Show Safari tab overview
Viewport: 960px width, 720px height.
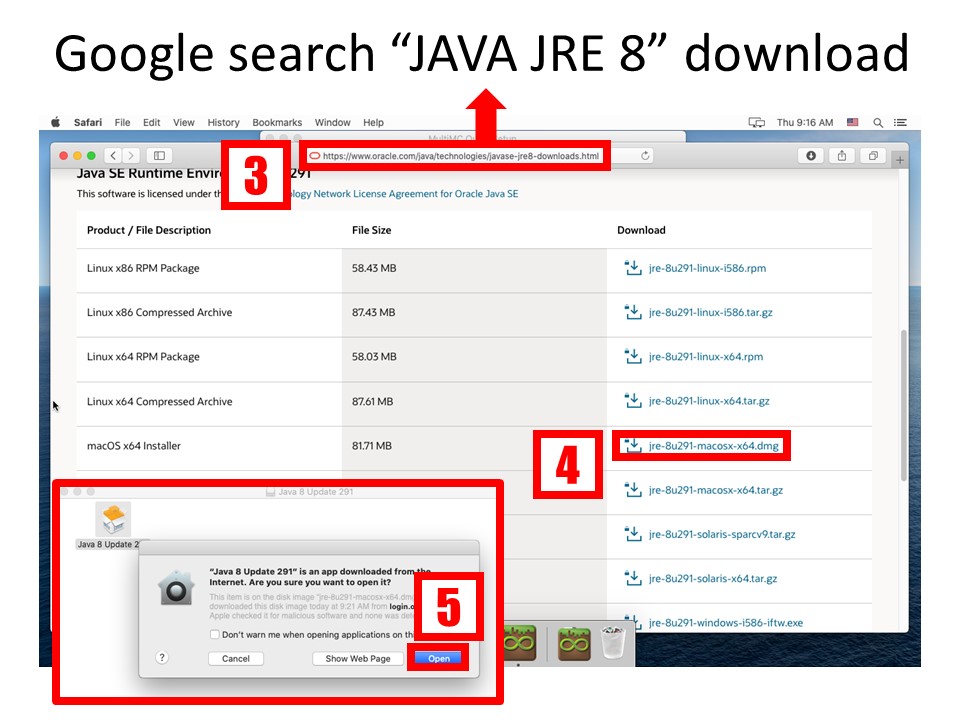click(x=873, y=156)
